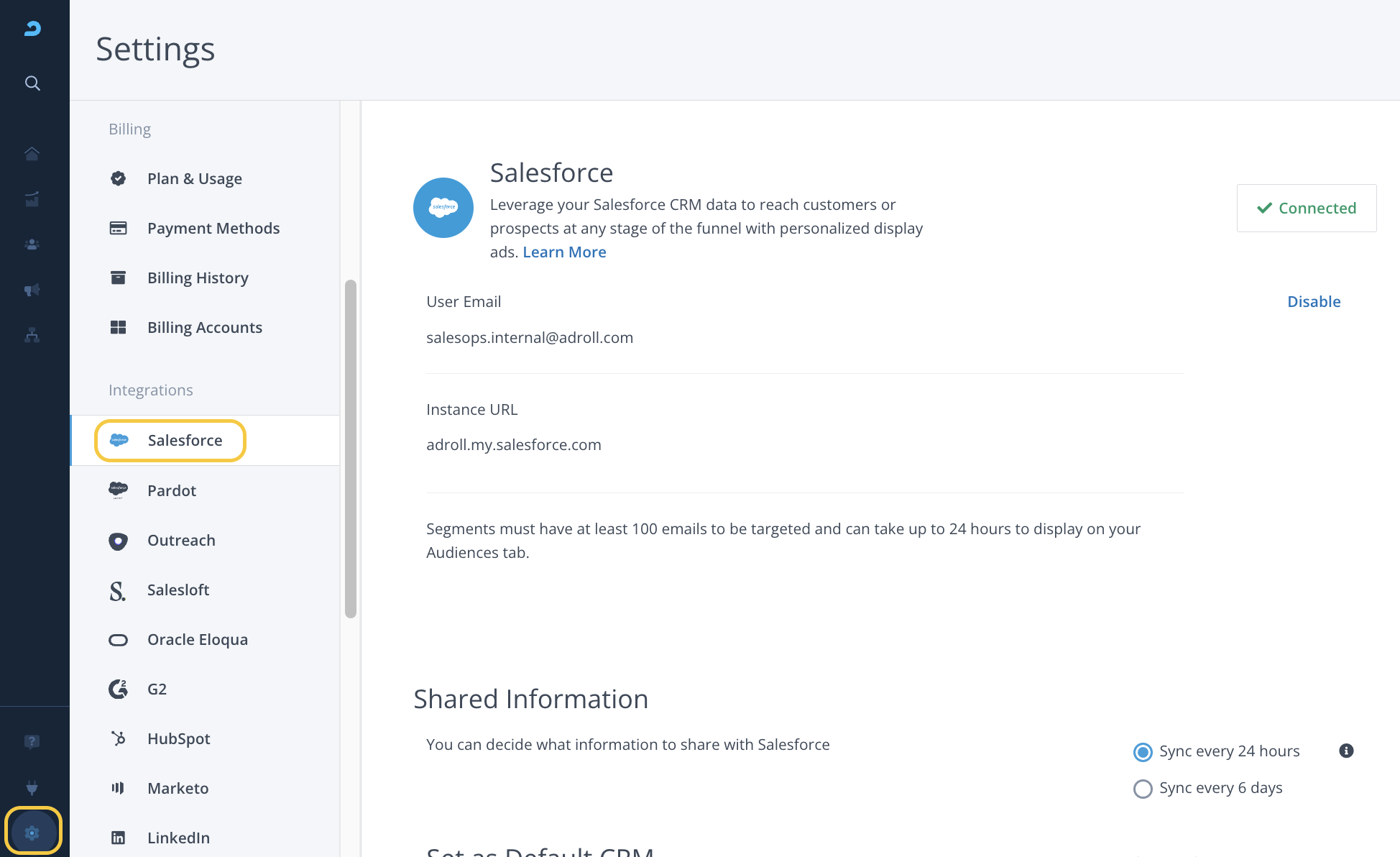Click the megaphone icon in navigation
The width and height of the screenshot is (1400, 857).
(x=32, y=290)
